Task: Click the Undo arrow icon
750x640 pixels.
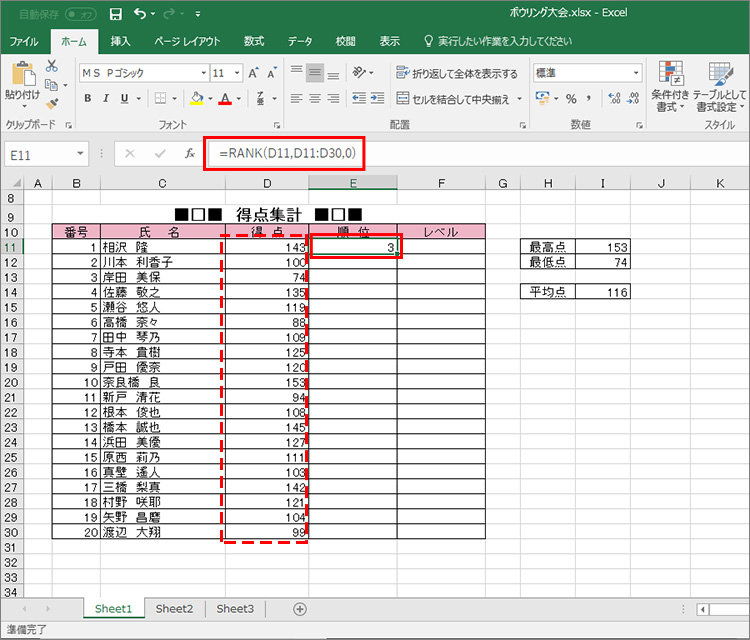Action: pos(140,14)
